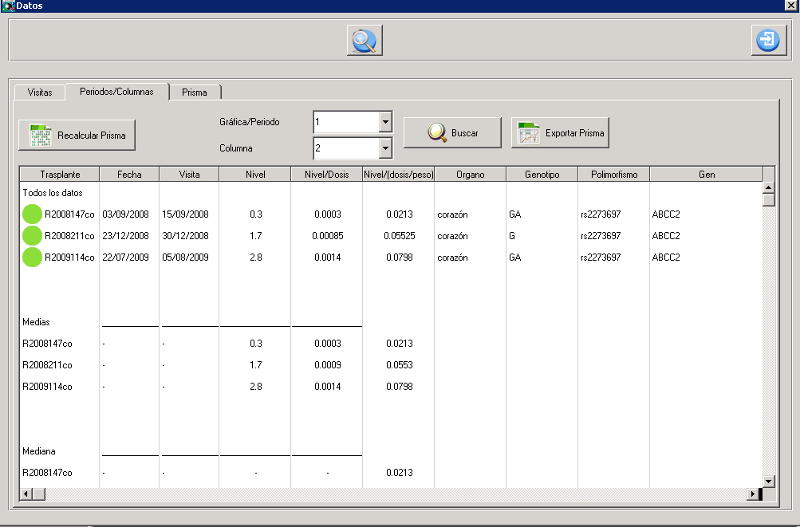Click the horizontal scrollbar left arrow
800x527 pixels.
pos(26,494)
